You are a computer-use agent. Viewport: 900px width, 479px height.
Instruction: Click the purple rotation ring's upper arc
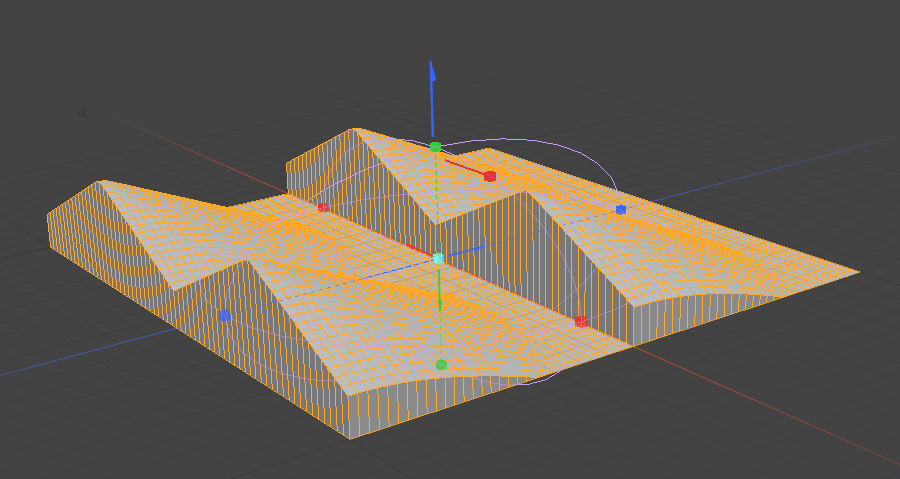[520, 140]
